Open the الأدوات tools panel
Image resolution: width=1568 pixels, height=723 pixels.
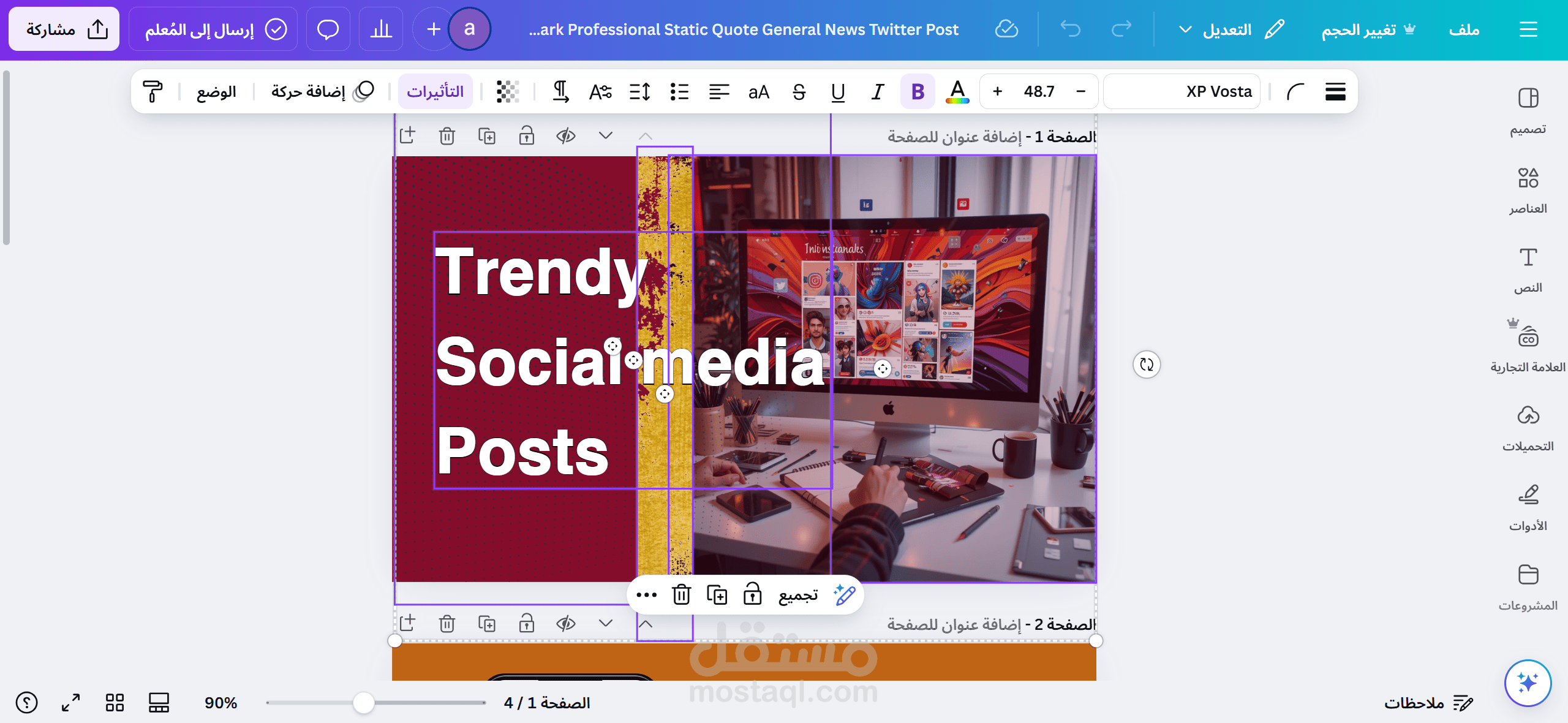[1528, 508]
